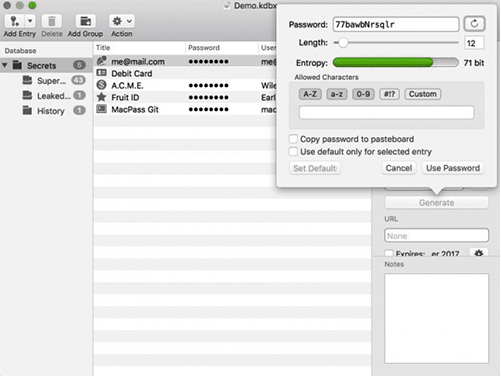The height and width of the screenshot is (376, 501).
Task: Enable Copy password to pasteboard
Action: click(x=293, y=139)
